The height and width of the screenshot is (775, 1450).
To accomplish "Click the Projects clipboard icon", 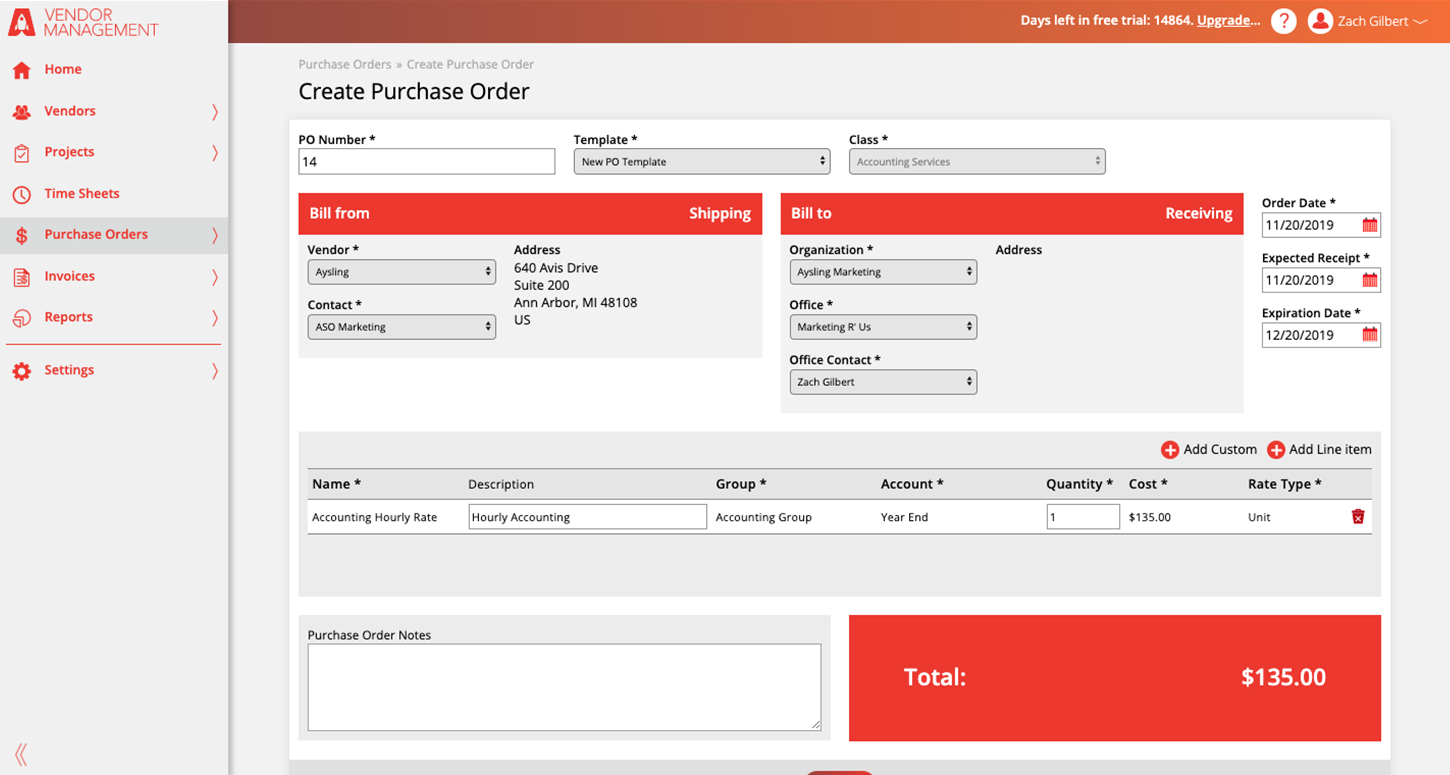I will [x=21, y=153].
